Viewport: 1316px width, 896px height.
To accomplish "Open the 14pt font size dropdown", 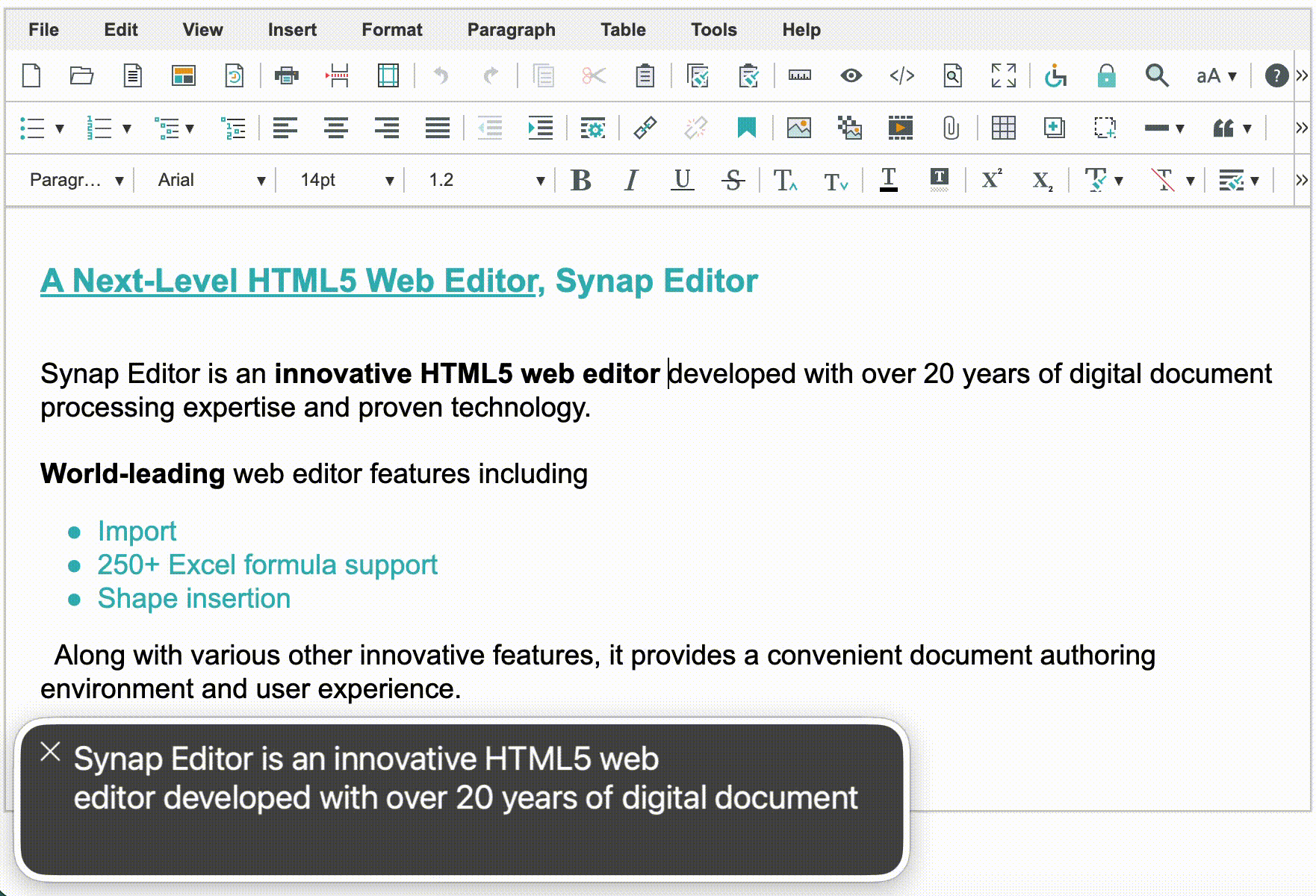I will [x=347, y=180].
